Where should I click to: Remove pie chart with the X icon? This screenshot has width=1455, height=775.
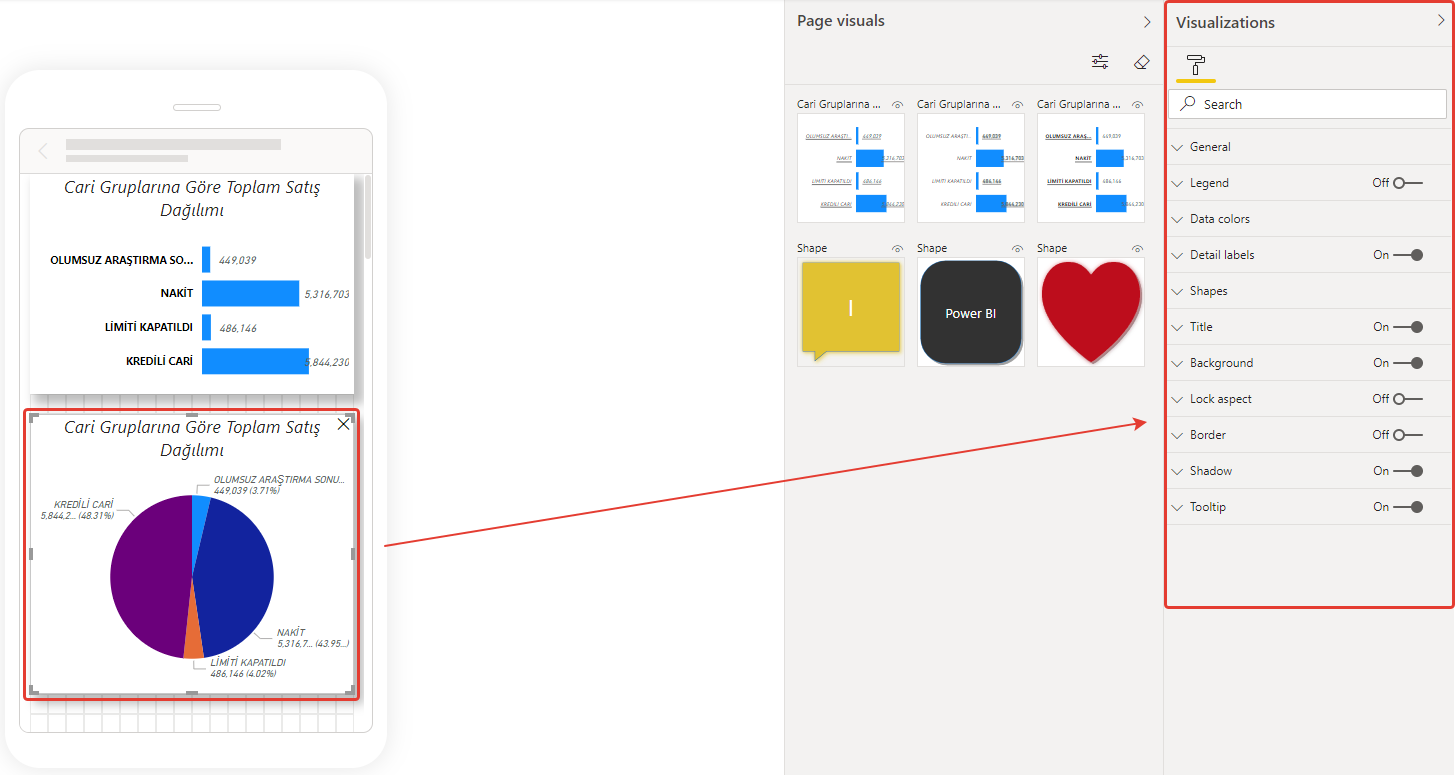[344, 425]
